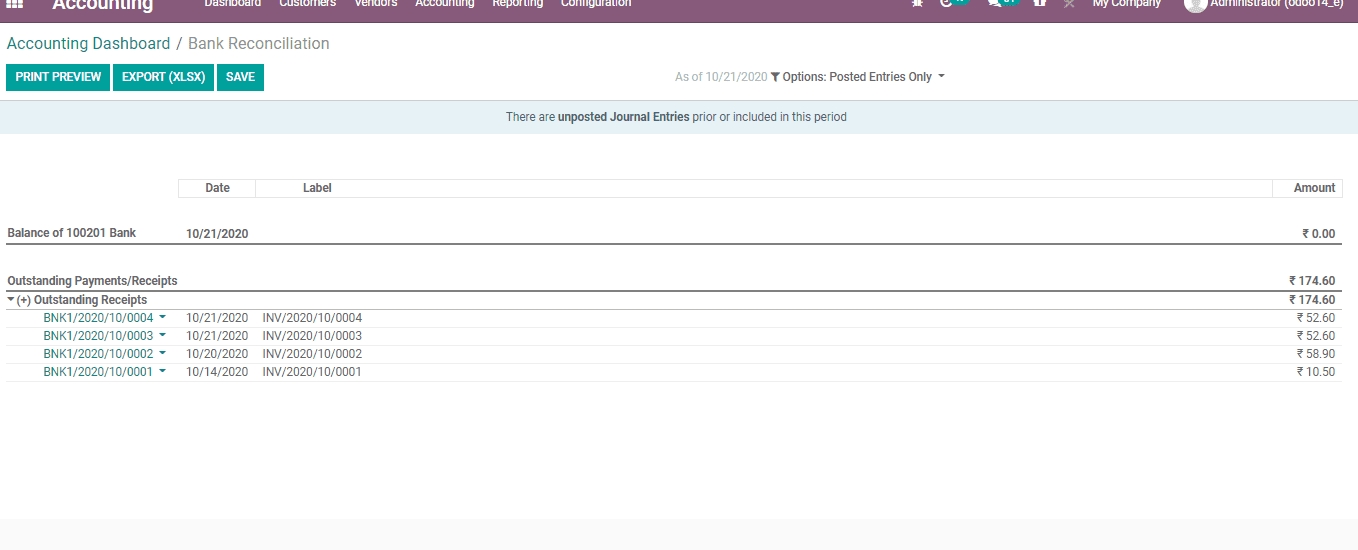Open the conversations chat icon
1358x550 pixels.
click(x=994, y=4)
